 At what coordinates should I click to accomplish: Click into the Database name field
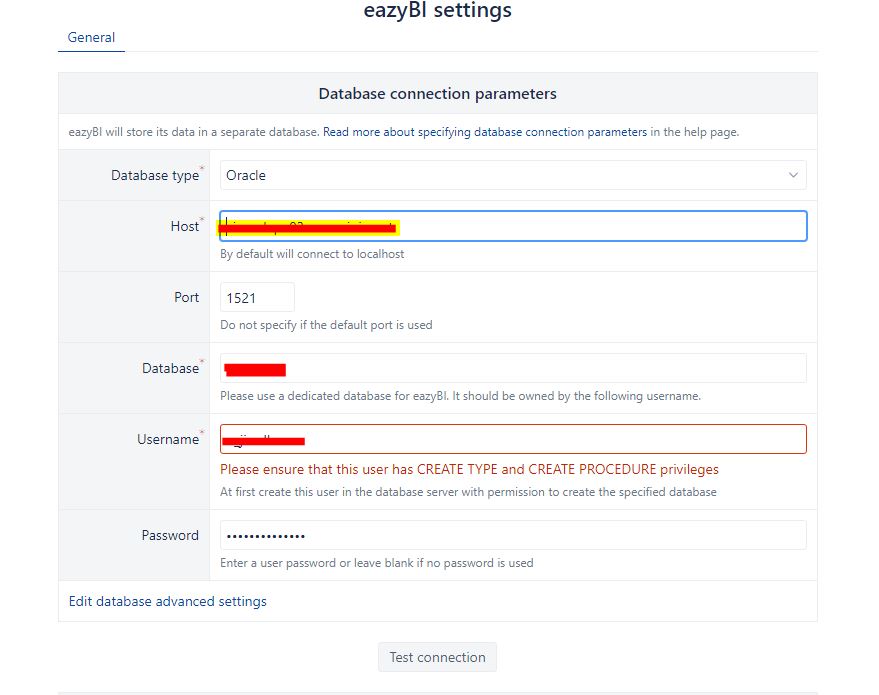click(x=513, y=369)
